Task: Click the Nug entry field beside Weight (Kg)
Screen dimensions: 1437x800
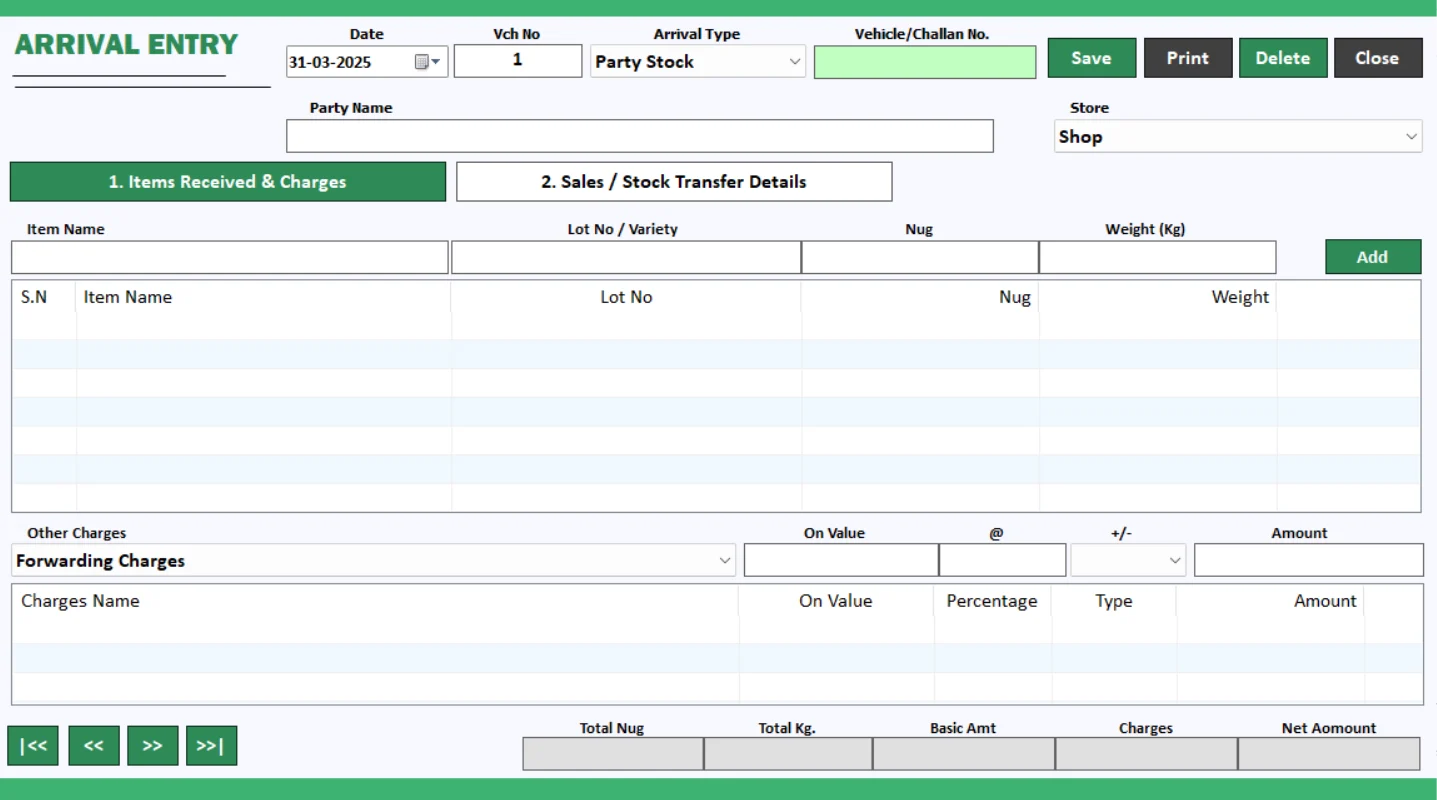Action: point(920,257)
